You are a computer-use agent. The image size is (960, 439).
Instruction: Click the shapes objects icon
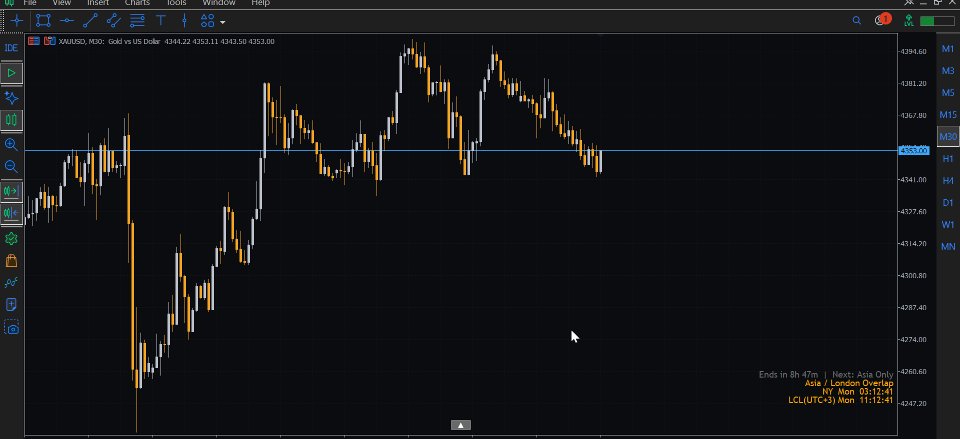[208, 21]
